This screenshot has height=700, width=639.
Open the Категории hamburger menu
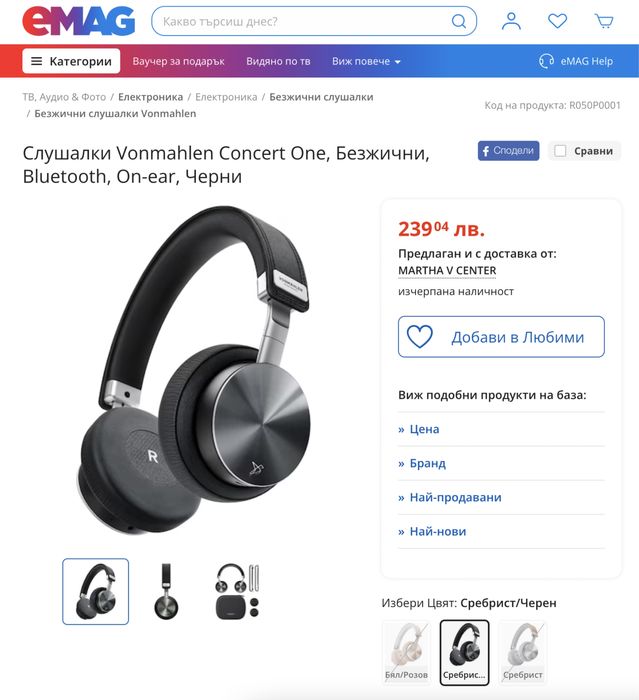71,61
